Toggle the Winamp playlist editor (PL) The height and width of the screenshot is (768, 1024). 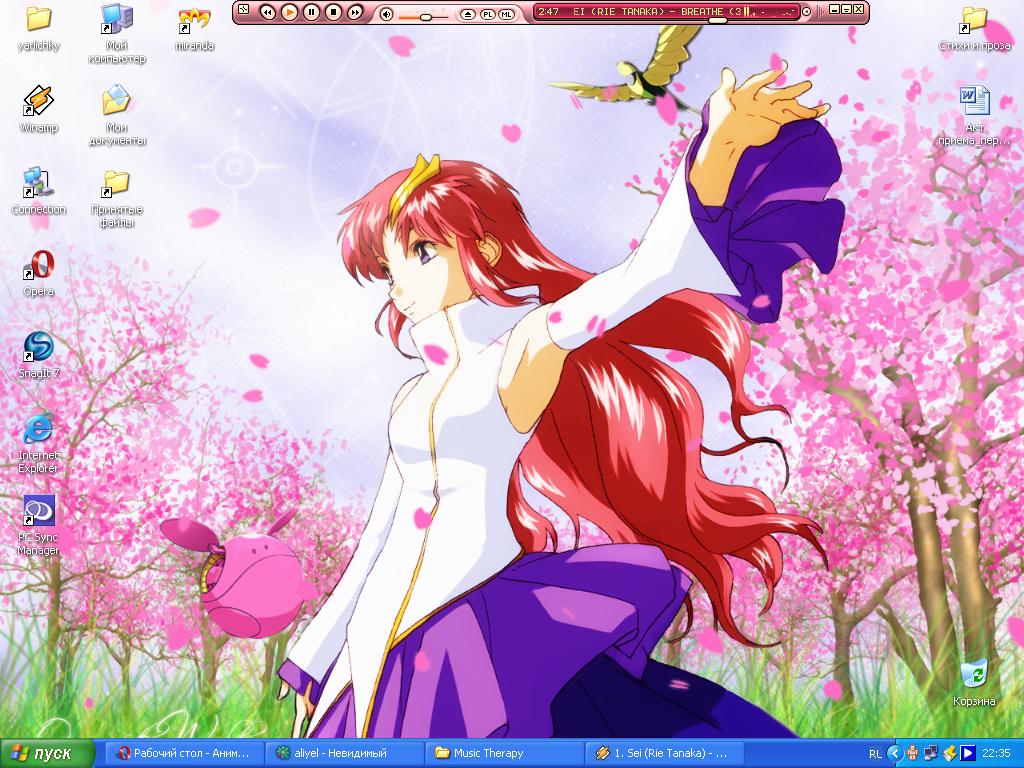coord(488,14)
